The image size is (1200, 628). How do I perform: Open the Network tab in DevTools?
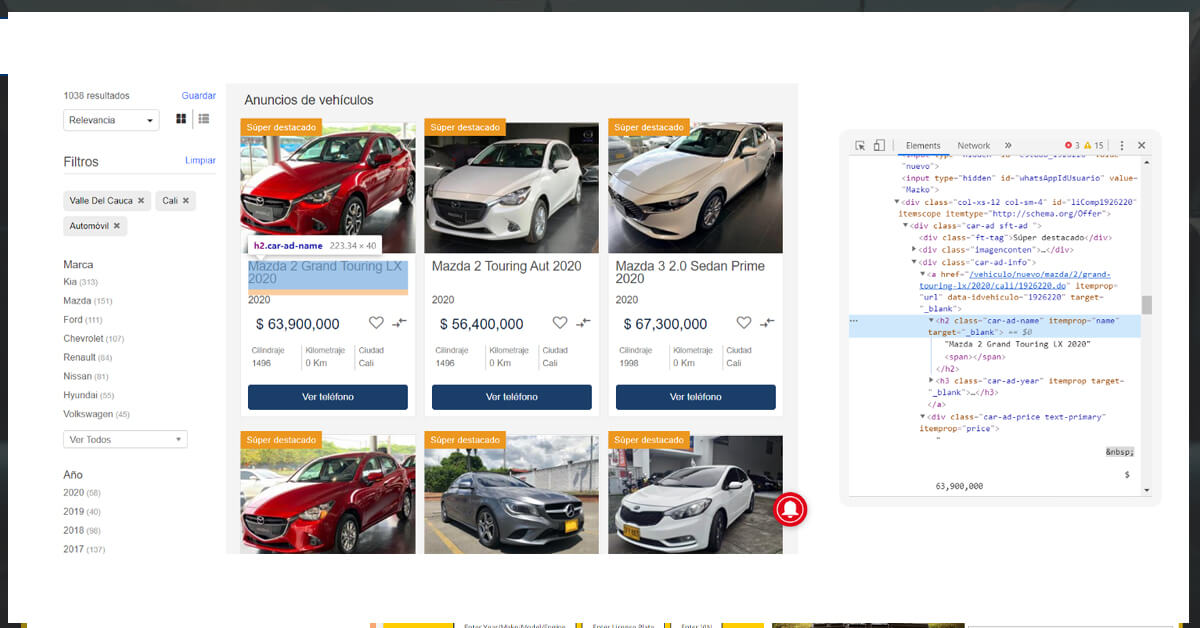coord(973,145)
